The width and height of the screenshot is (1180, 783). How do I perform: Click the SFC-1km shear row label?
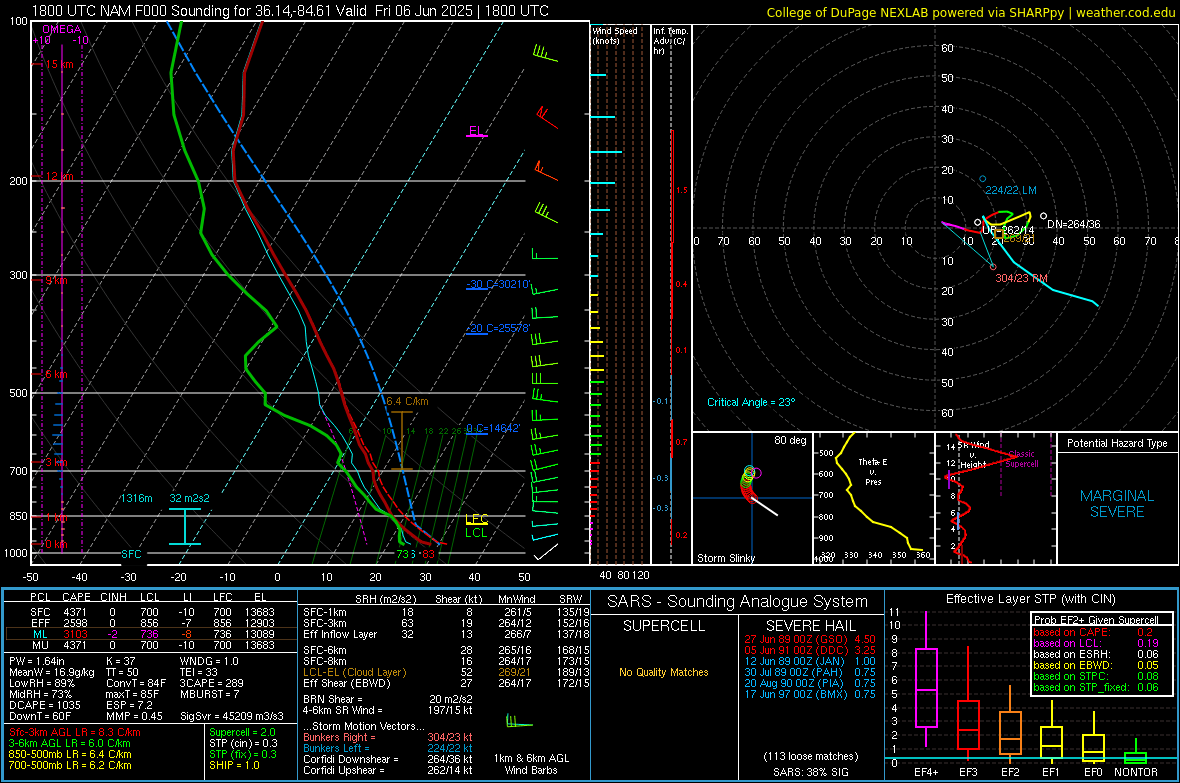pos(325,612)
